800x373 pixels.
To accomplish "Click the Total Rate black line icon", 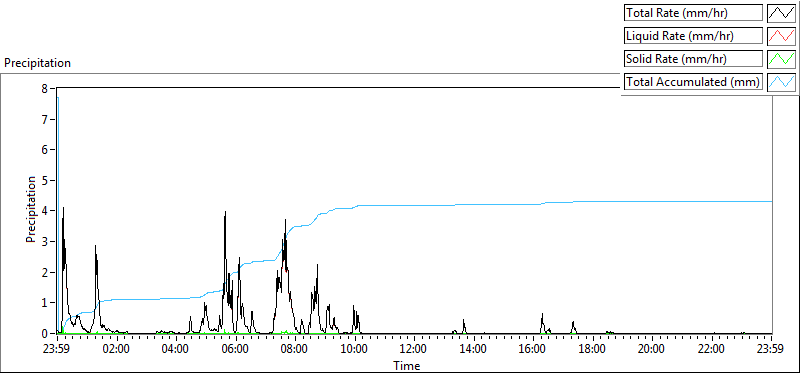I will pos(781,12).
